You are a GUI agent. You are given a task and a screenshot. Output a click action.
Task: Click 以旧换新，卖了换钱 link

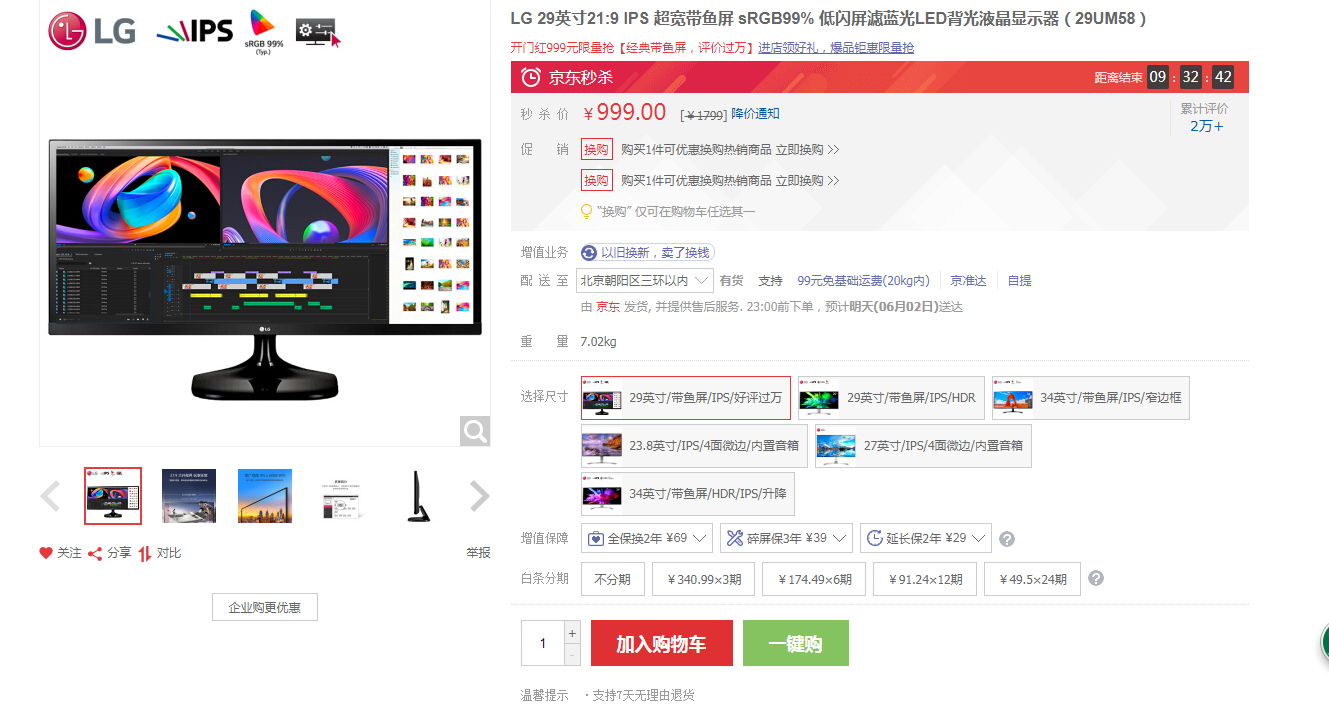655,253
